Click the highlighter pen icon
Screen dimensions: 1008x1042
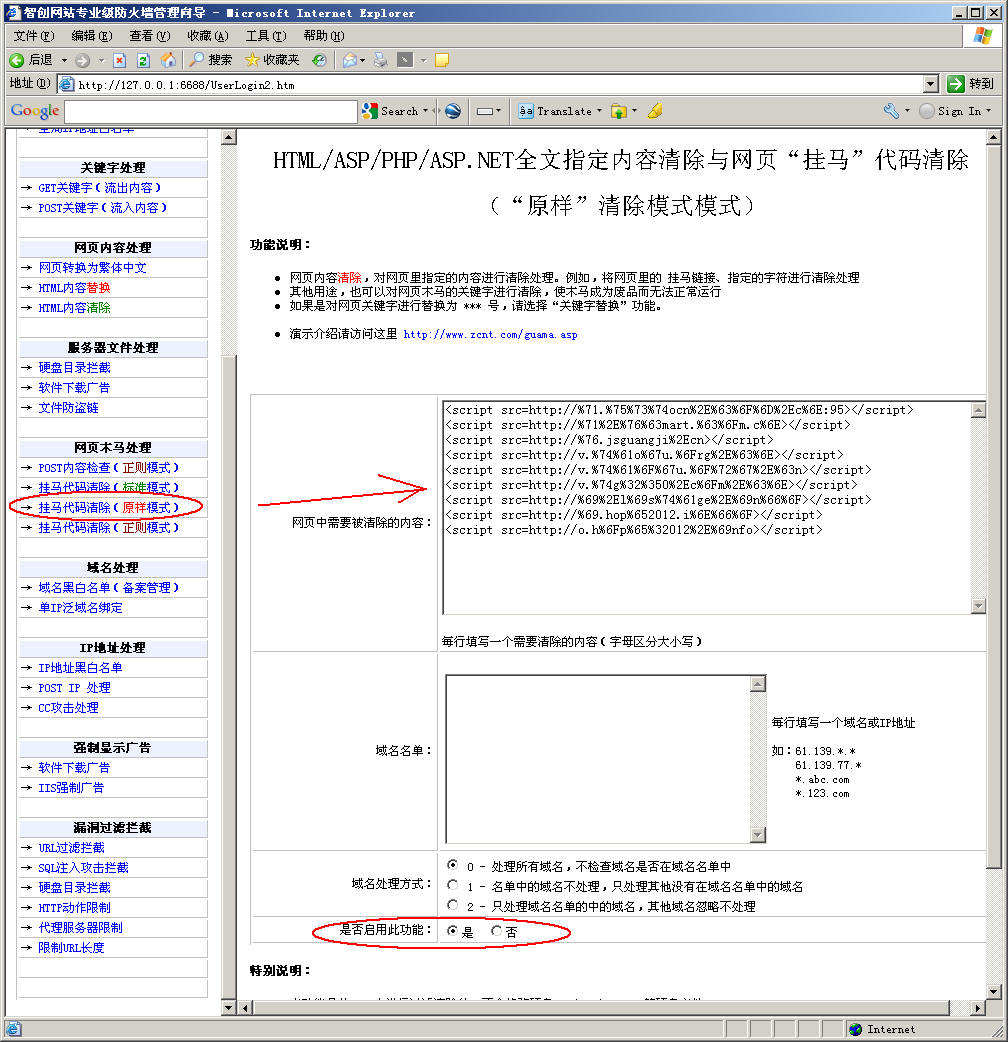click(655, 111)
